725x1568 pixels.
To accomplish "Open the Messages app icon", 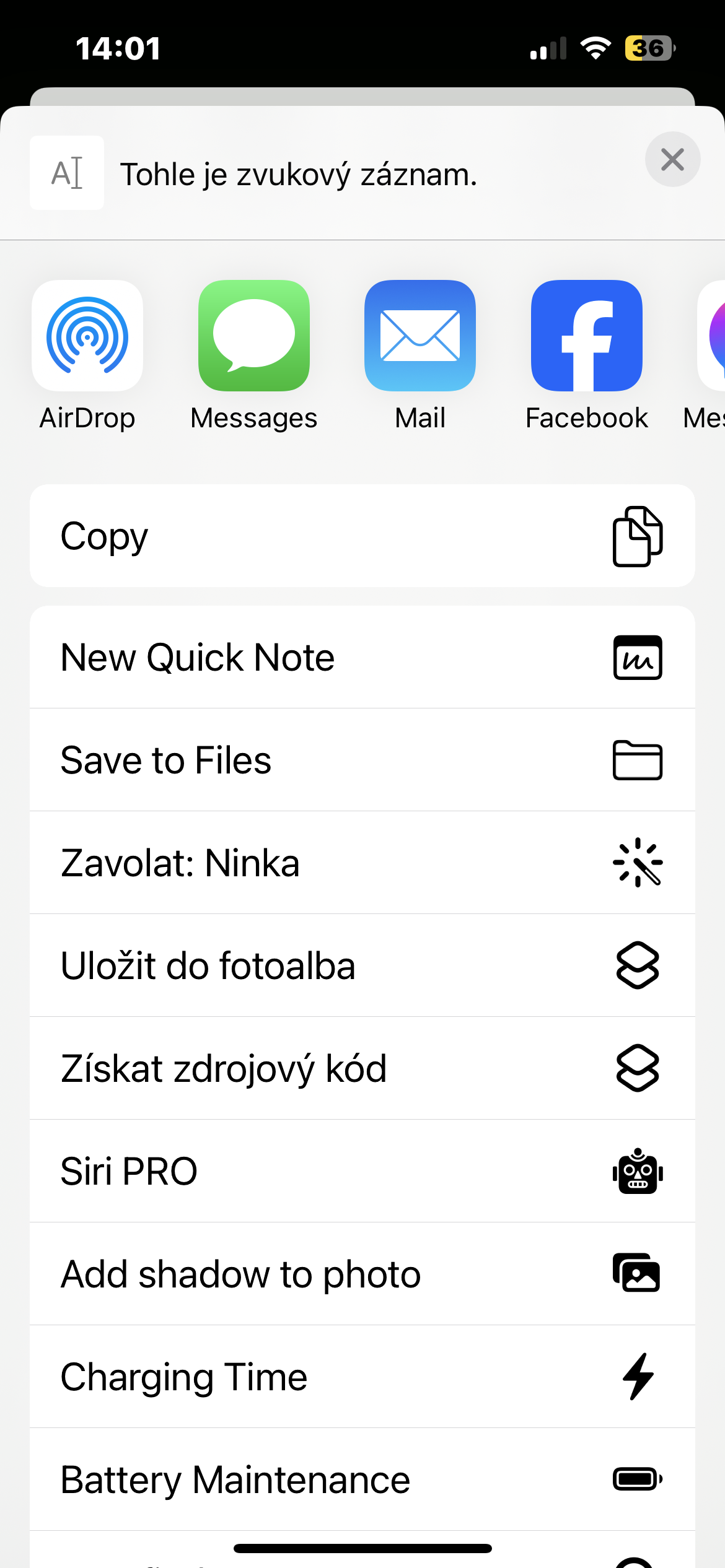I will pyautogui.click(x=254, y=336).
